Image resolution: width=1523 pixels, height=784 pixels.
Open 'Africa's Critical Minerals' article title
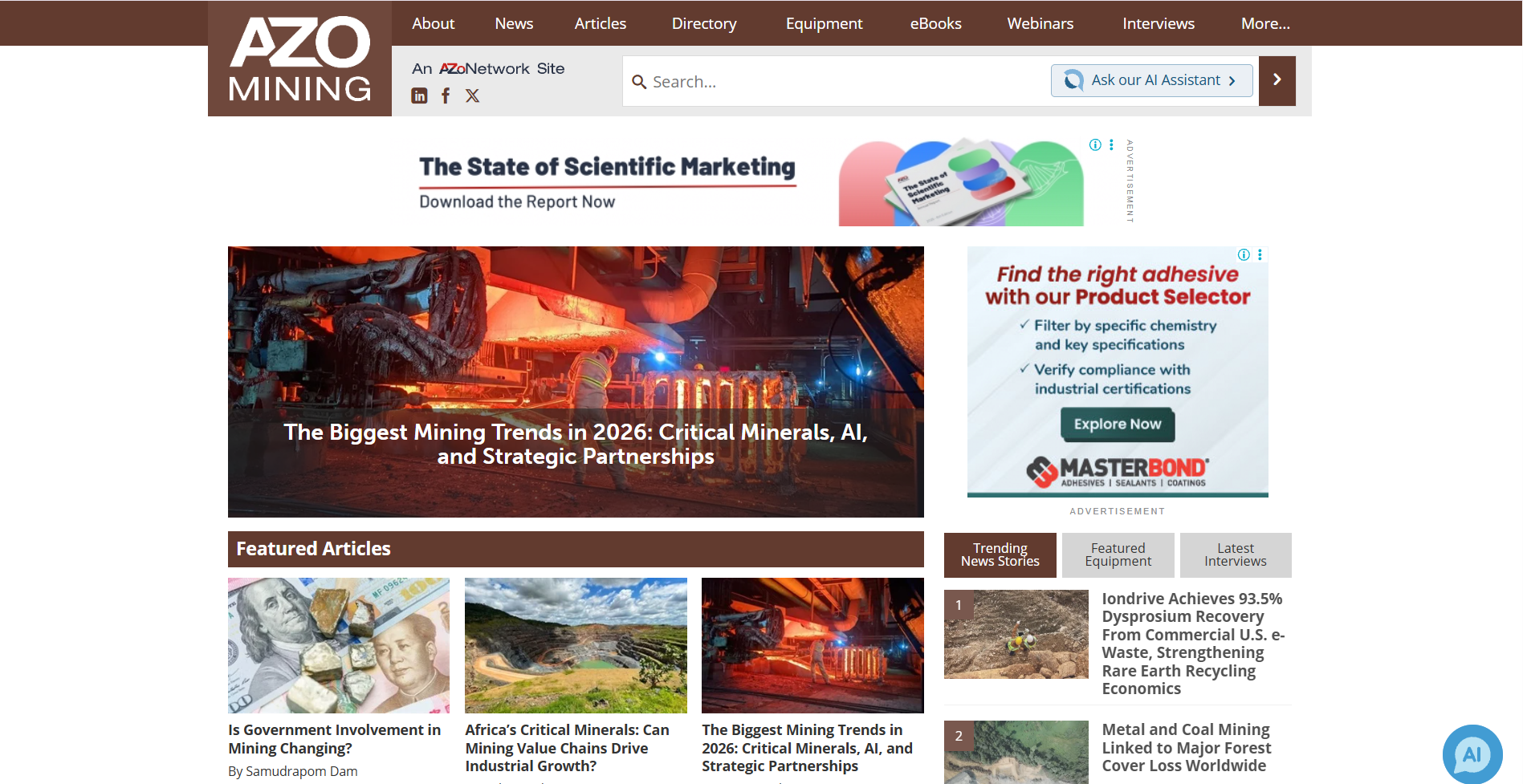pyautogui.click(x=567, y=748)
